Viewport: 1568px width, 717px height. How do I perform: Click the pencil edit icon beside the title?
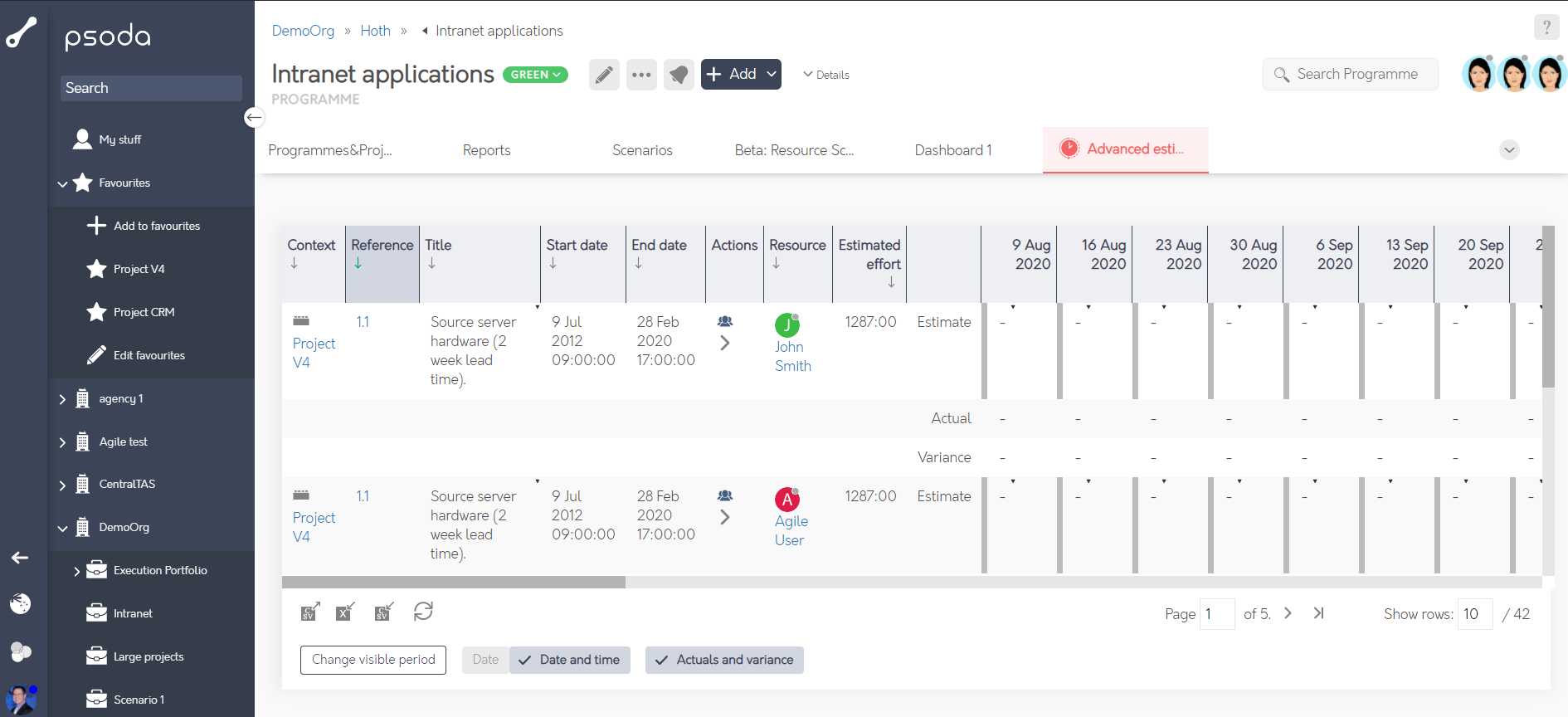[x=604, y=75]
